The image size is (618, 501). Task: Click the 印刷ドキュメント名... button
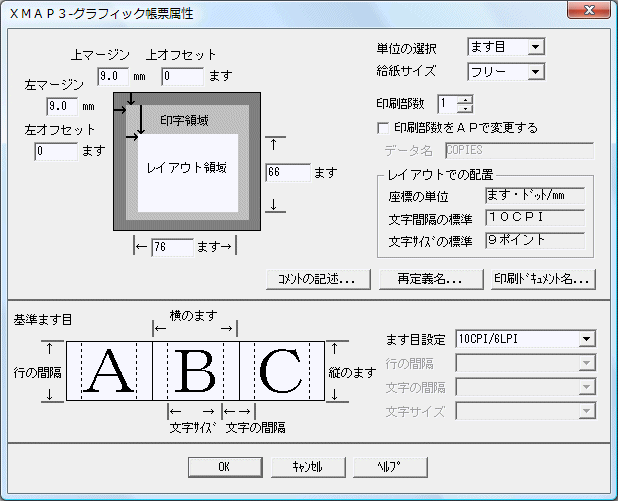click(x=543, y=279)
